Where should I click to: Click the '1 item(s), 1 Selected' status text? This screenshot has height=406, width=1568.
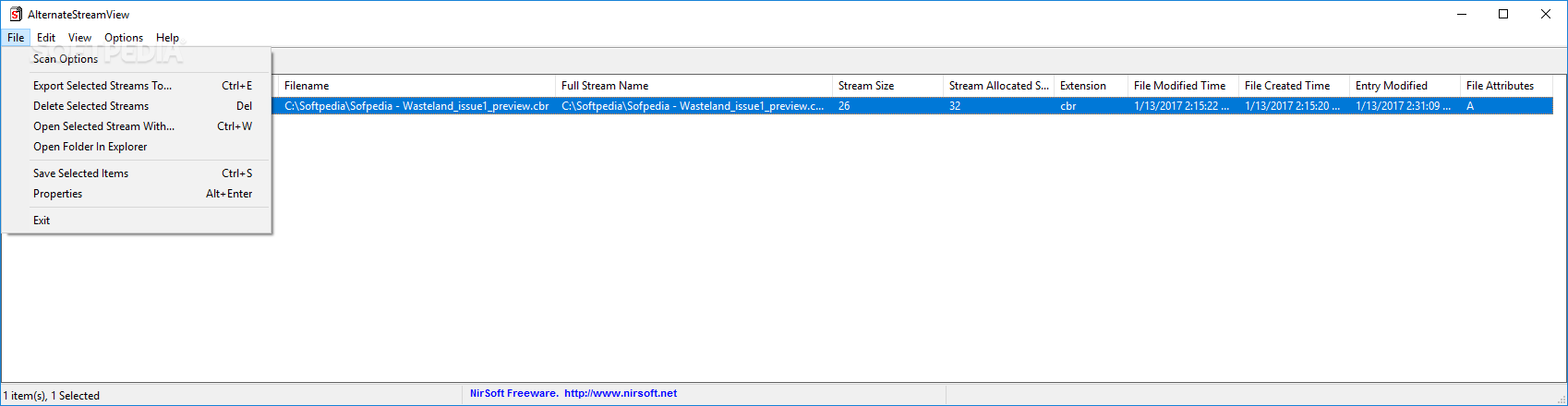[x=52, y=396]
